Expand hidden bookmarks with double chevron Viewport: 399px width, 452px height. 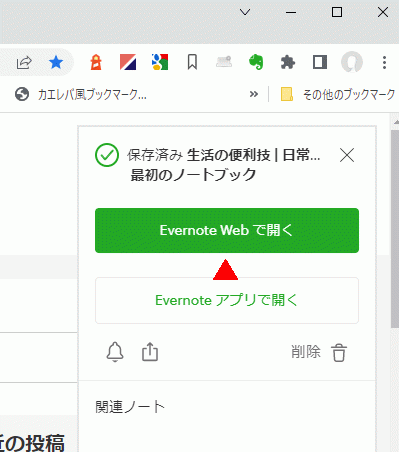pos(254,94)
